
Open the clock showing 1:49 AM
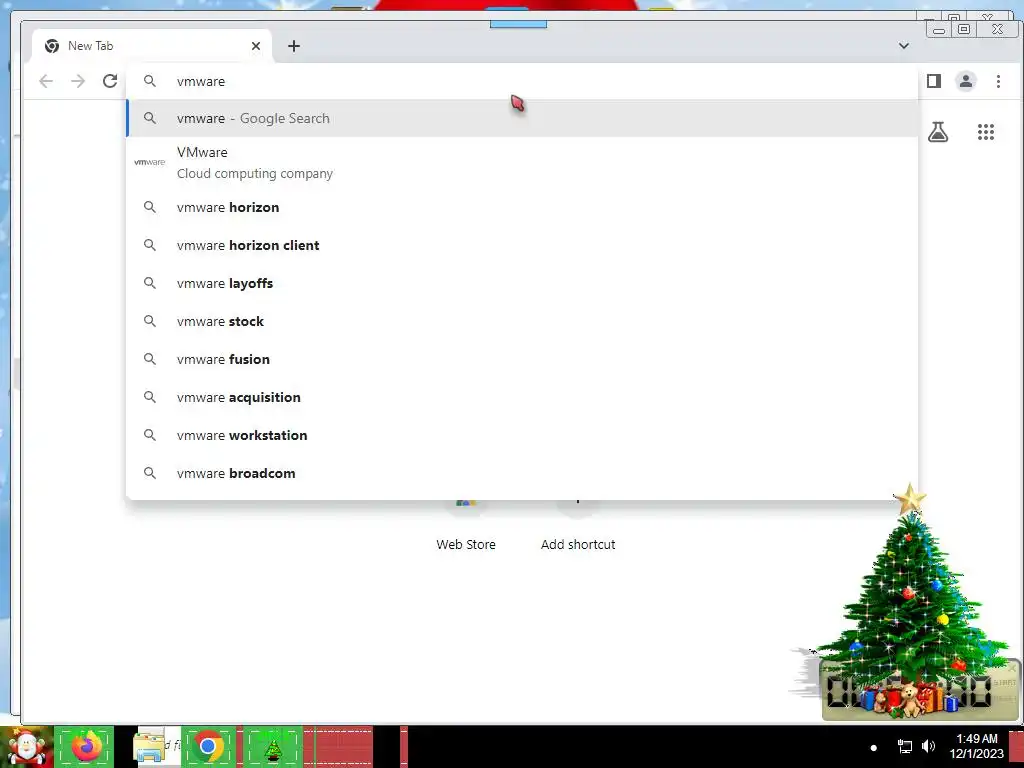[976, 746]
